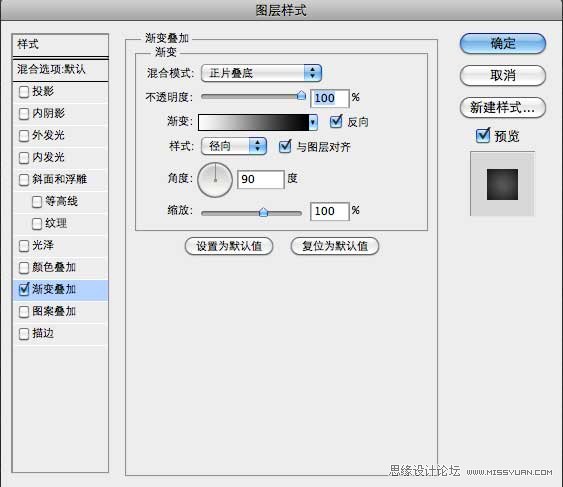
Task: Click the 新建样式 (New Style) button
Action: 503,107
